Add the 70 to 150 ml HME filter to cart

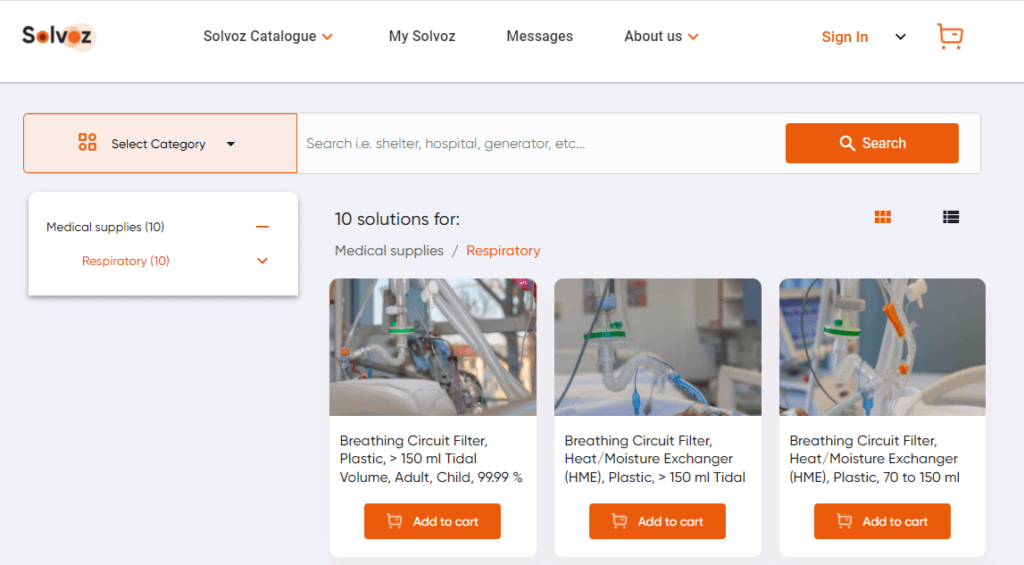[882, 521]
